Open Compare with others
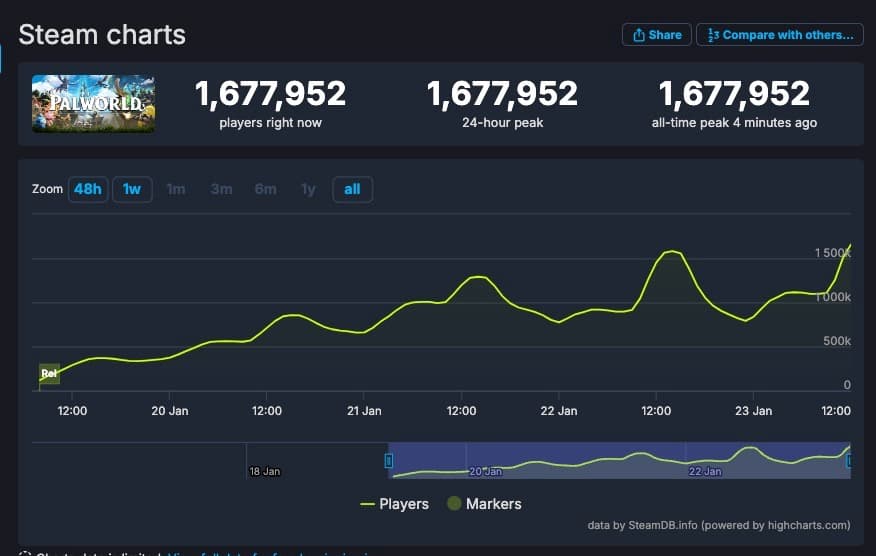Viewport: 876px width, 556px height. (780, 35)
